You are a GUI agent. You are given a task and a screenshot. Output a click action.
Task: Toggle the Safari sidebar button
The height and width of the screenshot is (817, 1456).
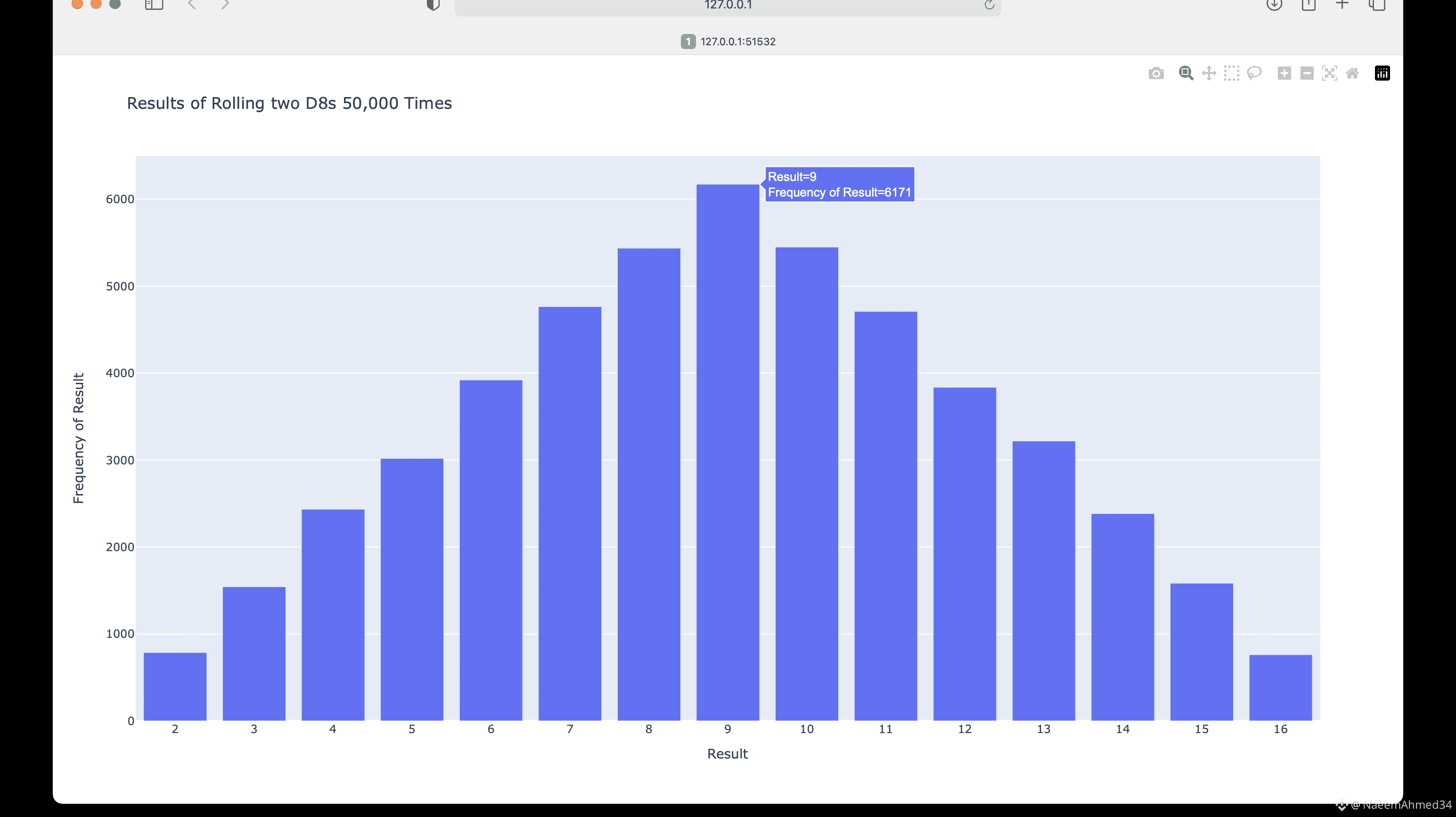[x=154, y=5]
